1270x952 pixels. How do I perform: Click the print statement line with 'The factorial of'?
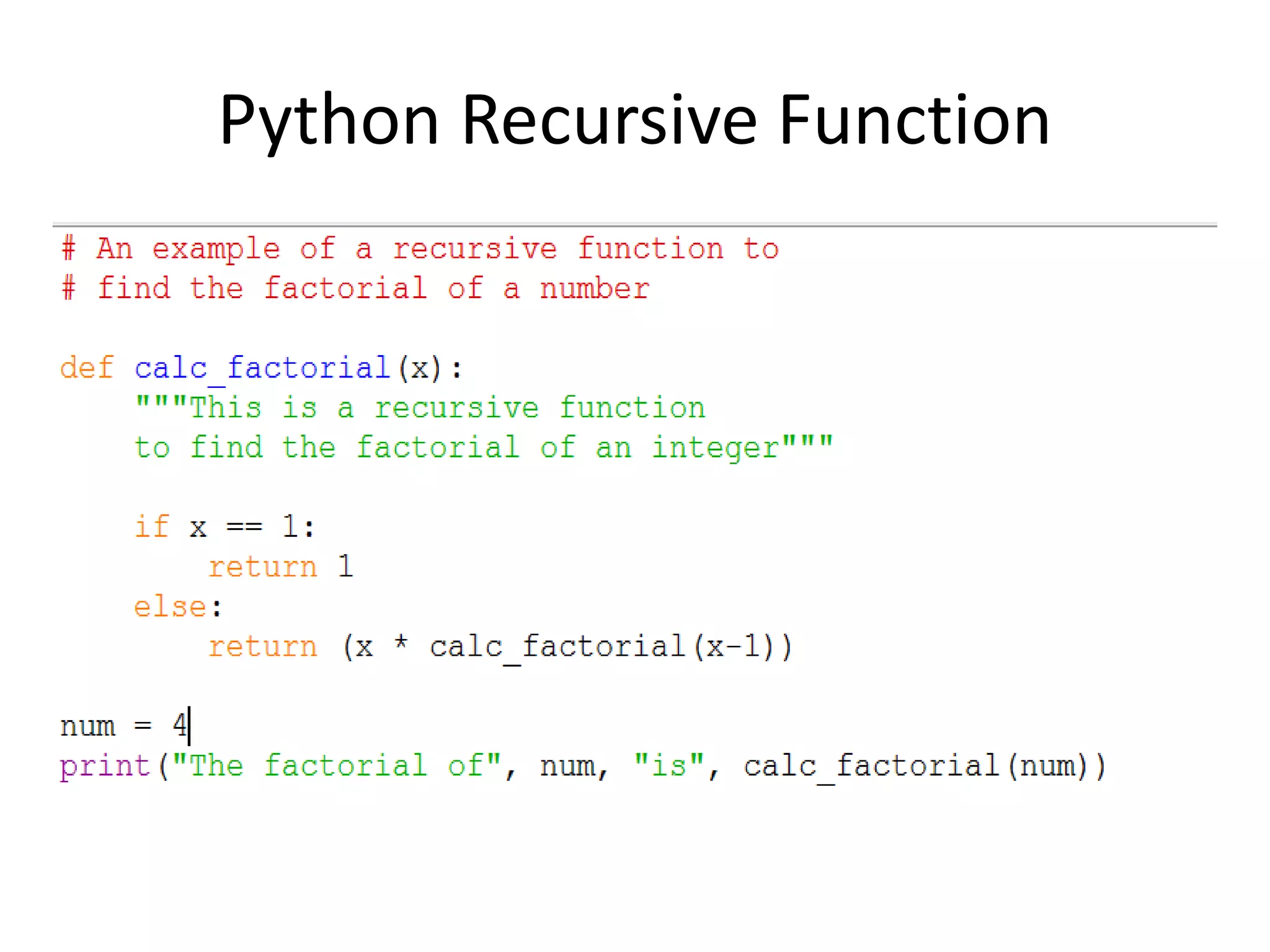coord(583,767)
